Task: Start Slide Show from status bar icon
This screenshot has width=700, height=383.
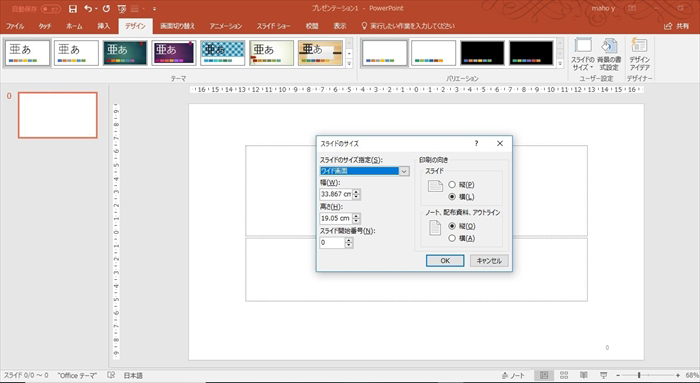Action: point(603,375)
